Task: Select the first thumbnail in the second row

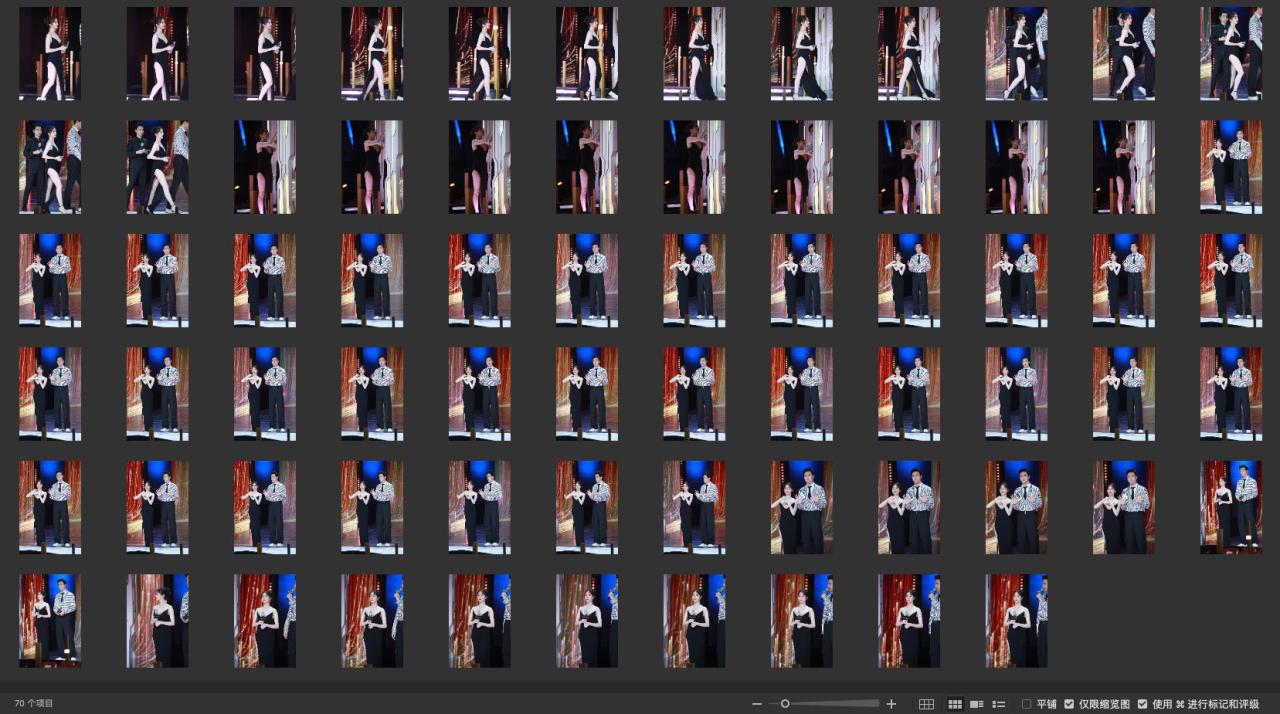Action: pos(50,167)
